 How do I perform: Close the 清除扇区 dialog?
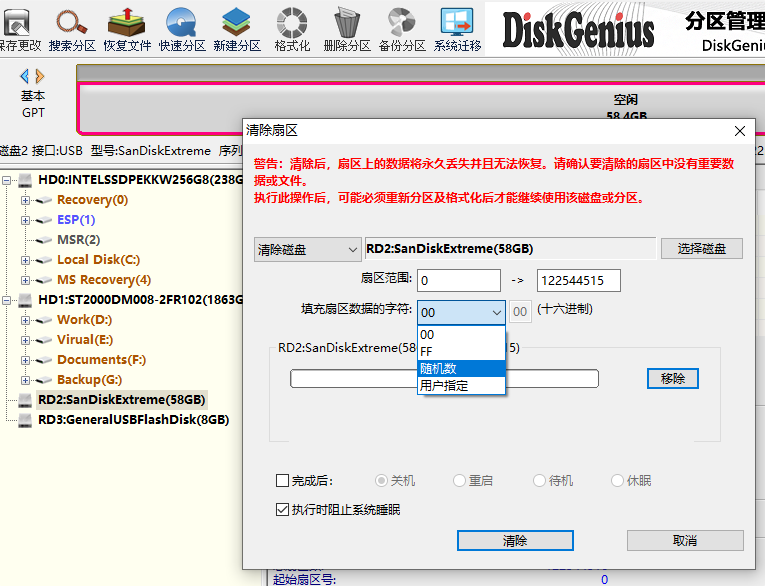point(740,131)
